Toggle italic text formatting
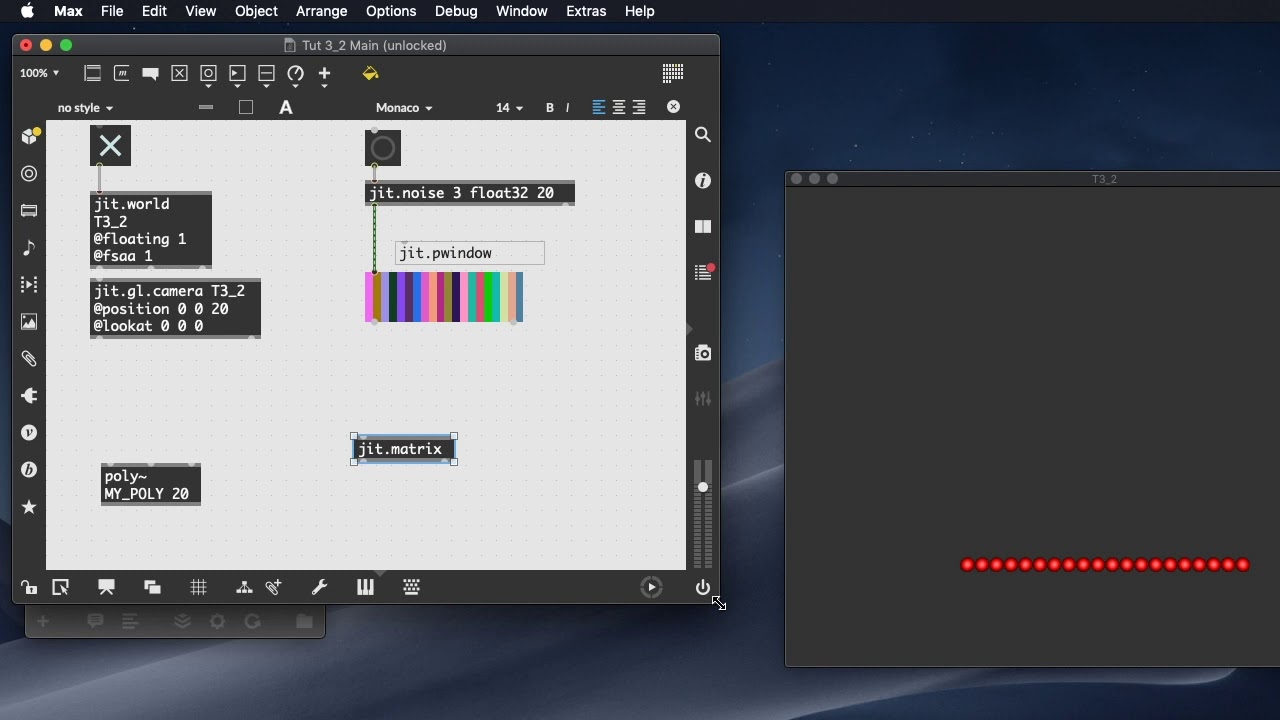Viewport: 1280px width, 720px height. pyautogui.click(x=567, y=108)
